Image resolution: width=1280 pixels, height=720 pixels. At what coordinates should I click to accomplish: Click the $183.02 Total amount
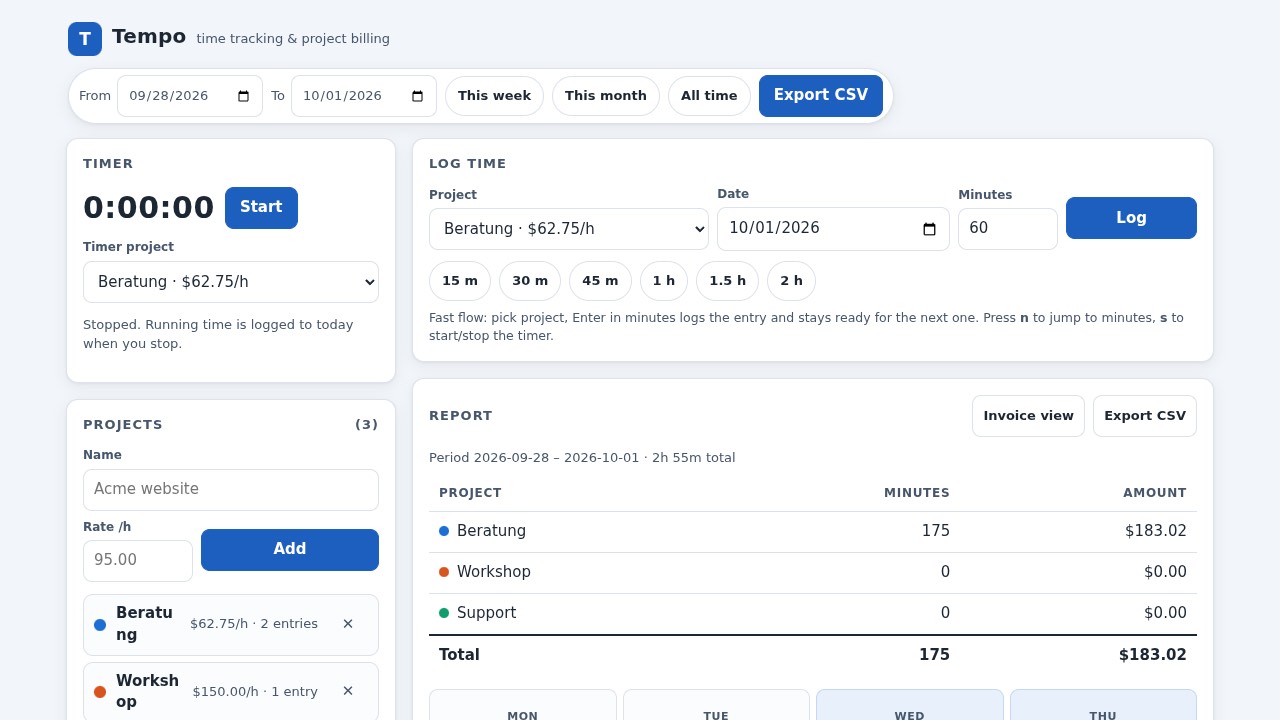1152,655
